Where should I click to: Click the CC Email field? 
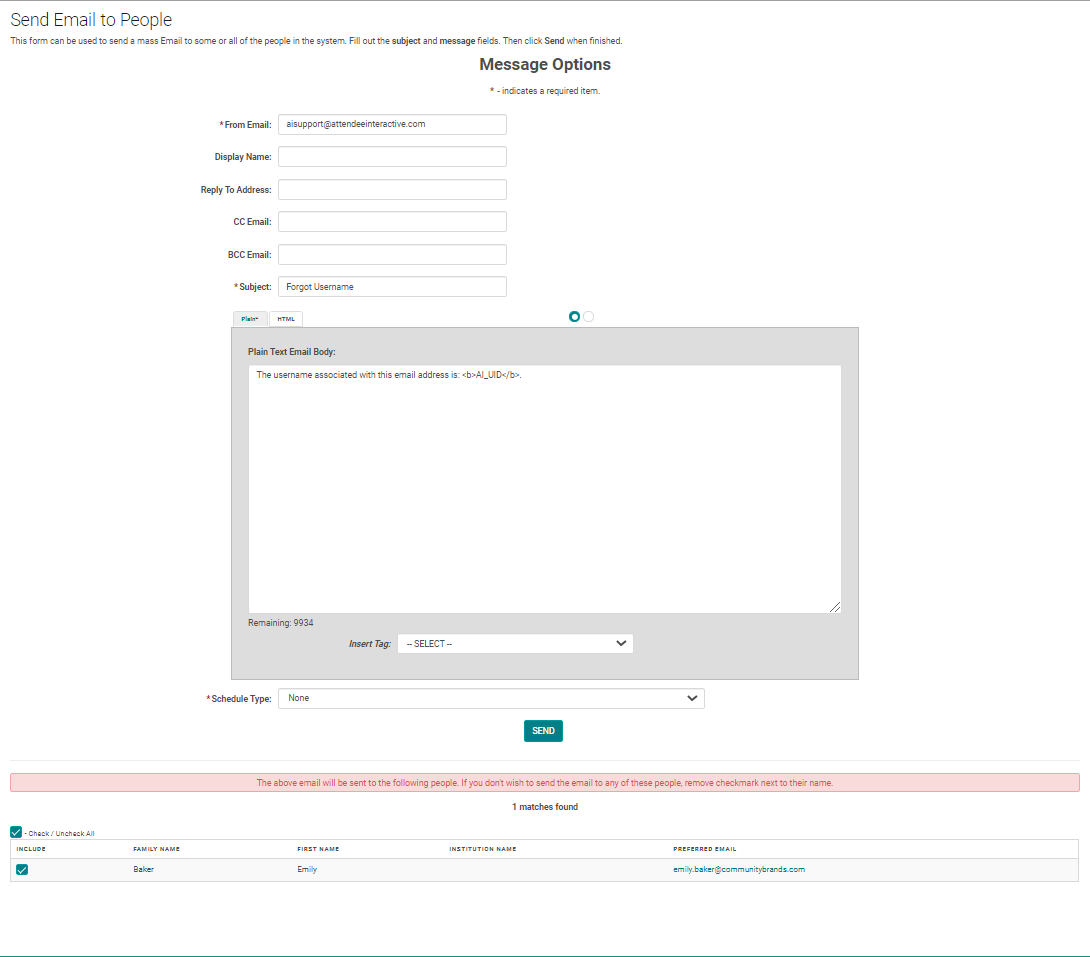(x=392, y=222)
